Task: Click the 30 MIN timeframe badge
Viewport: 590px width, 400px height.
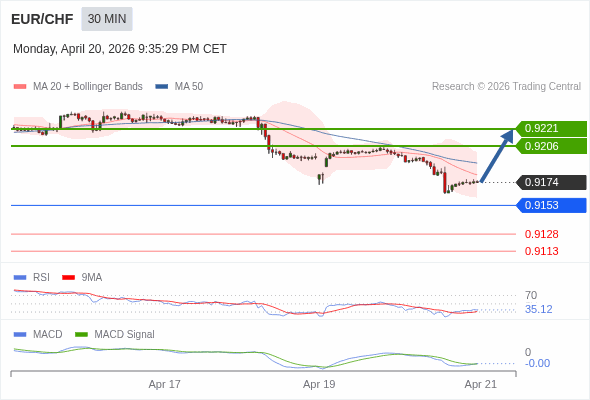Action: tap(107, 19)
